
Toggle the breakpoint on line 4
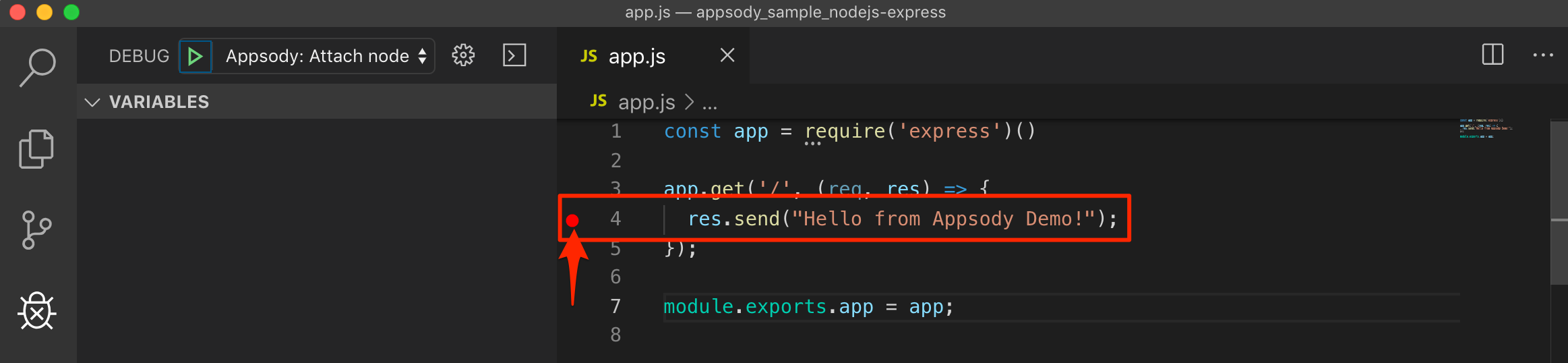[x=572, y=220]
